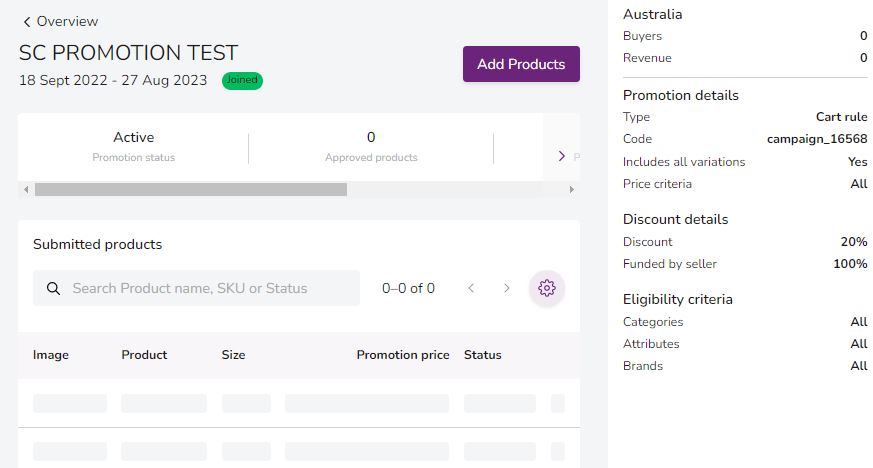Open table settings gear
The image size is (873, 468).
coord(546,288)
